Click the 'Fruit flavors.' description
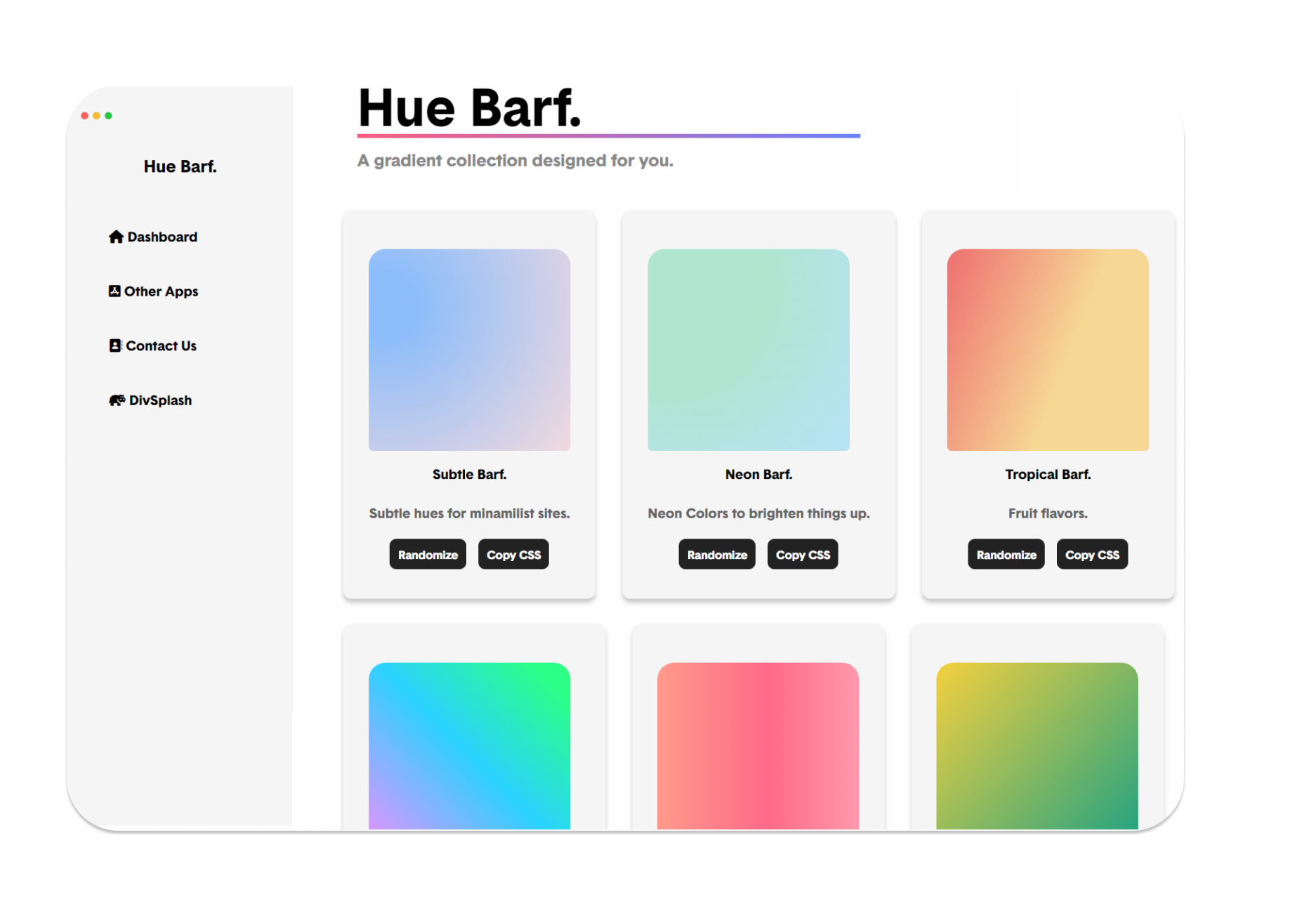1316x915 pixels. pyautogui.click(x=1048, y=513)
